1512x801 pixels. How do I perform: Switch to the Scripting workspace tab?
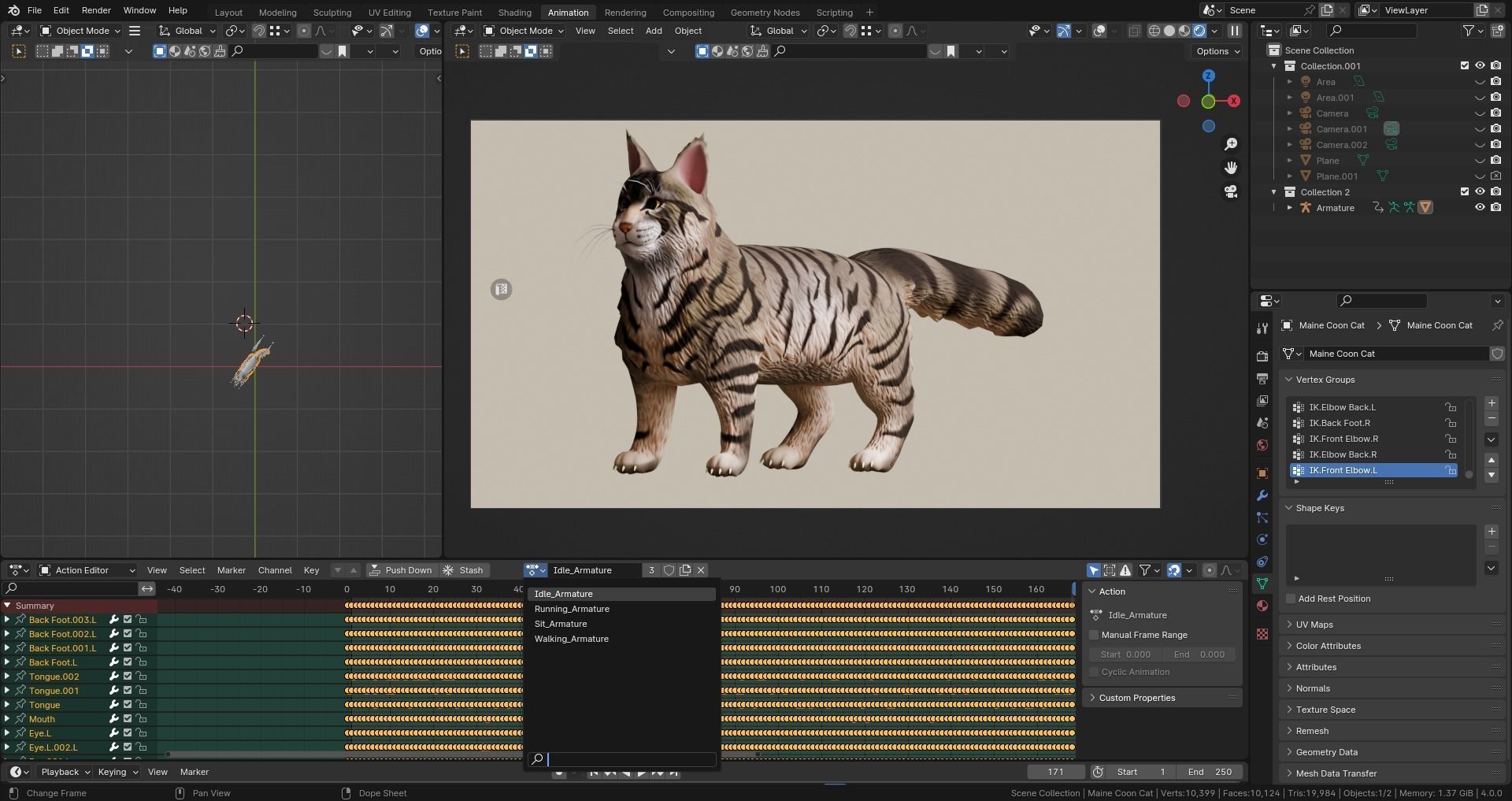click(834, 12)
